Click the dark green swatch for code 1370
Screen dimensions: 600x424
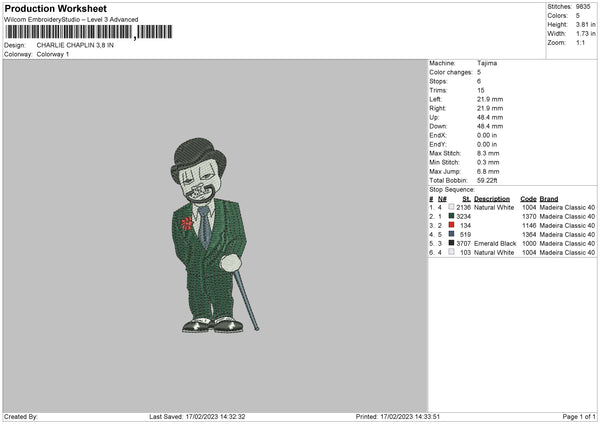(x=451, y=216)
